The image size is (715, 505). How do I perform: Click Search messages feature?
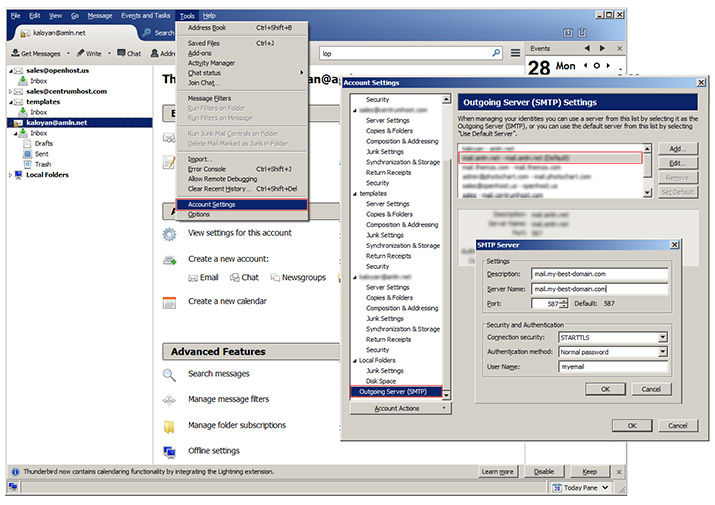point(219,374)
